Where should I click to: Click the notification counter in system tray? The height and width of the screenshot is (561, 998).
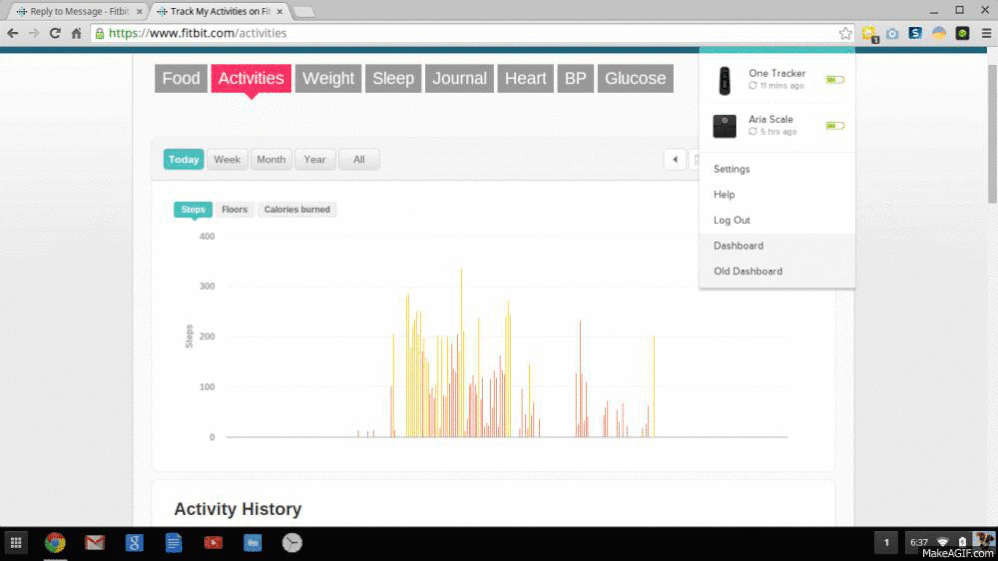886,543
